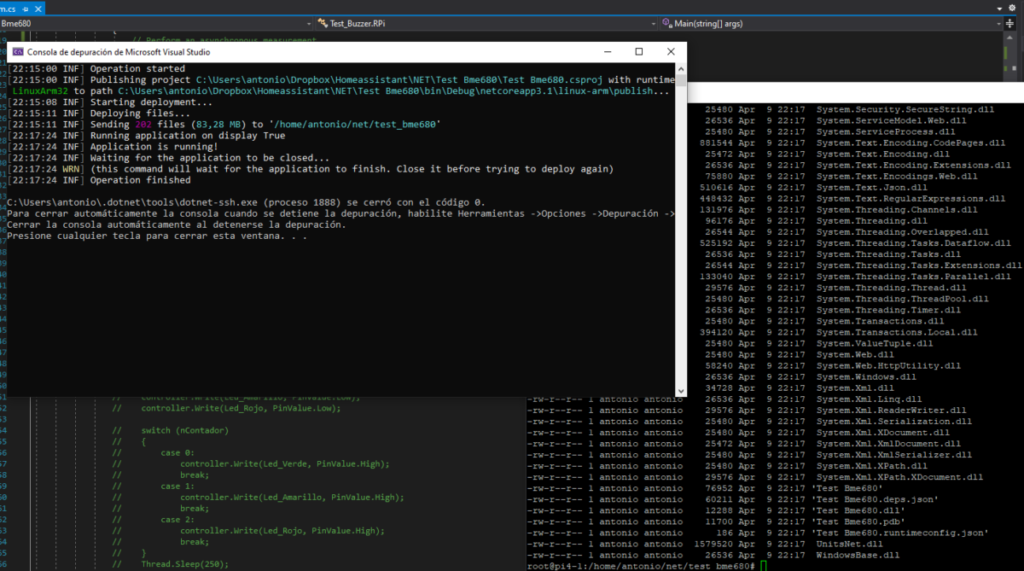Click the 'Operation started' log line
1024x571 pixels.
[x=137, y=69]
